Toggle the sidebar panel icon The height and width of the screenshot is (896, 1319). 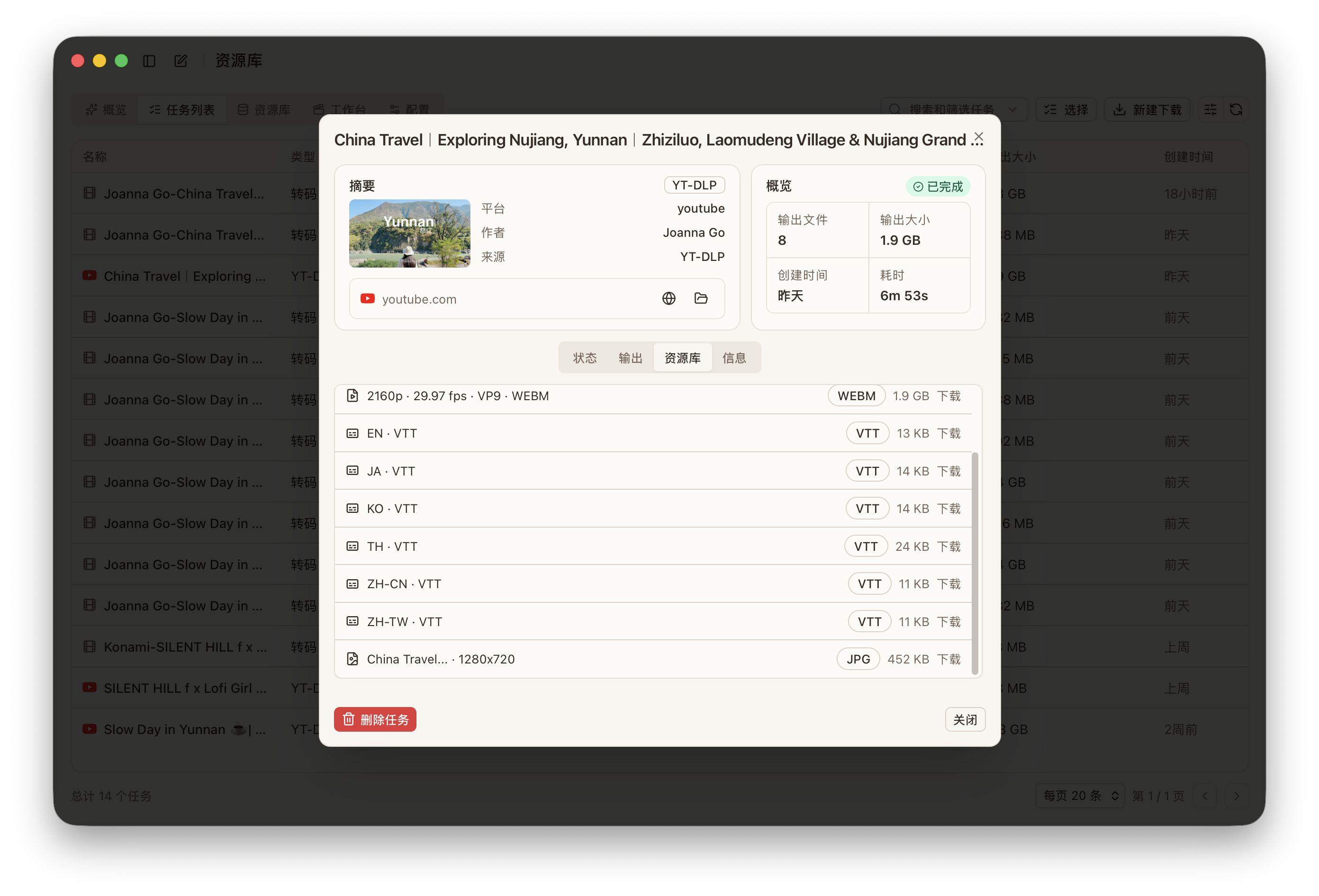[149, 60]
